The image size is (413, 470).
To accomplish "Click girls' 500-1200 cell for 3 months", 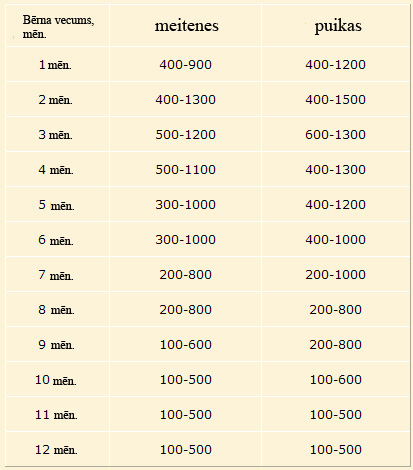I will (x=186, y=135).
